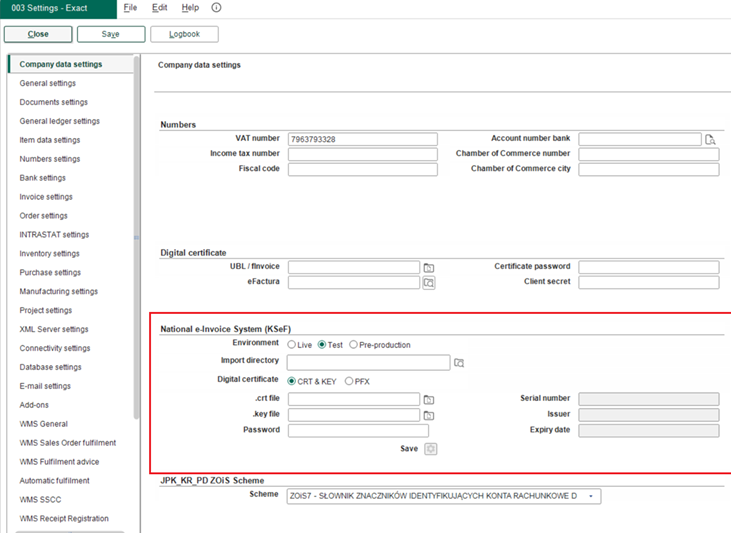
Task: Browse for UBL / fInvoice certificate file
Action: [x=428, y=268]
